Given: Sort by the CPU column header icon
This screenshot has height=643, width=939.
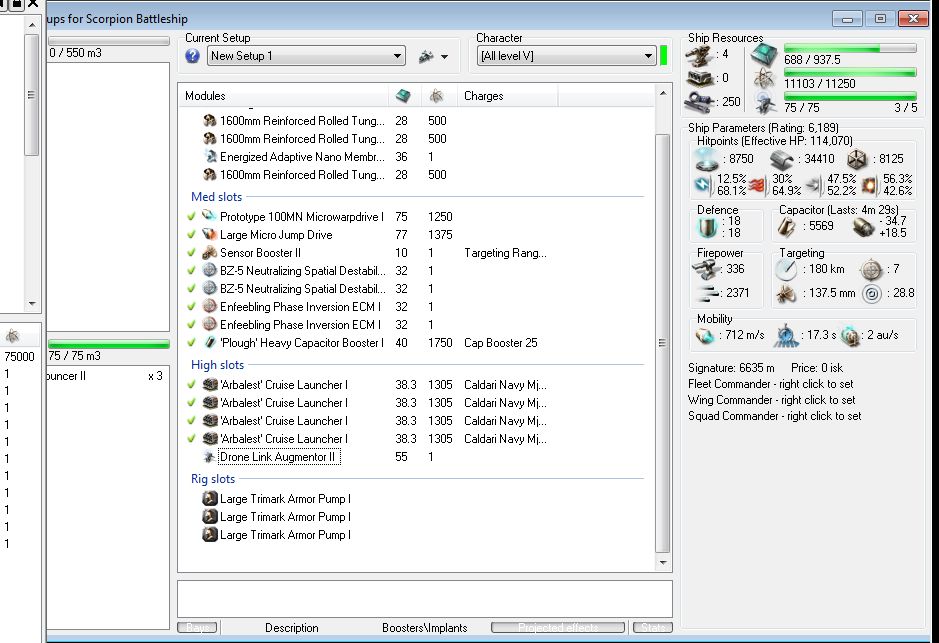Looking at the screenshot, I should [403, 96].
